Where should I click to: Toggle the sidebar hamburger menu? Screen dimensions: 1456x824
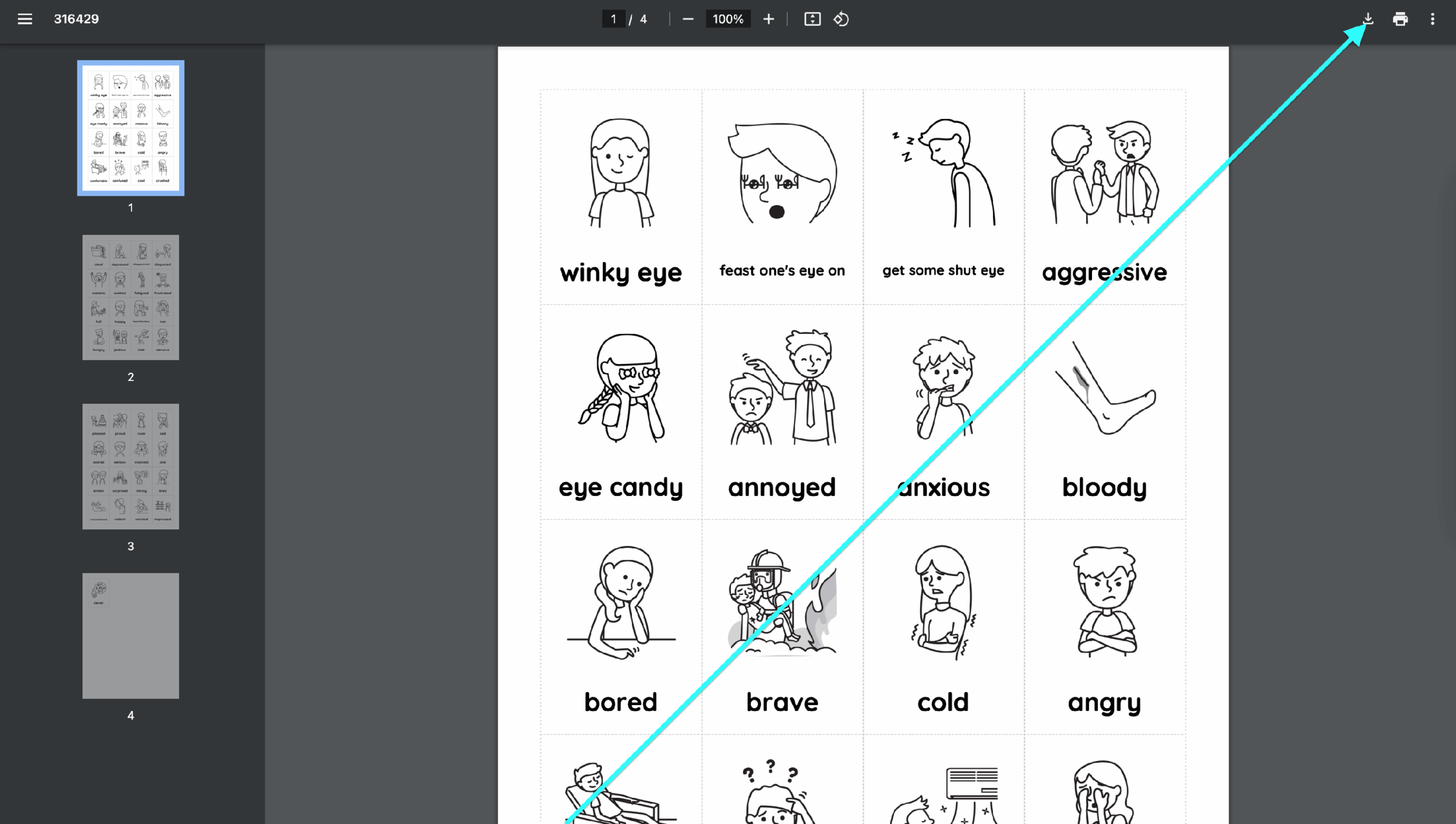coord(24,19)
